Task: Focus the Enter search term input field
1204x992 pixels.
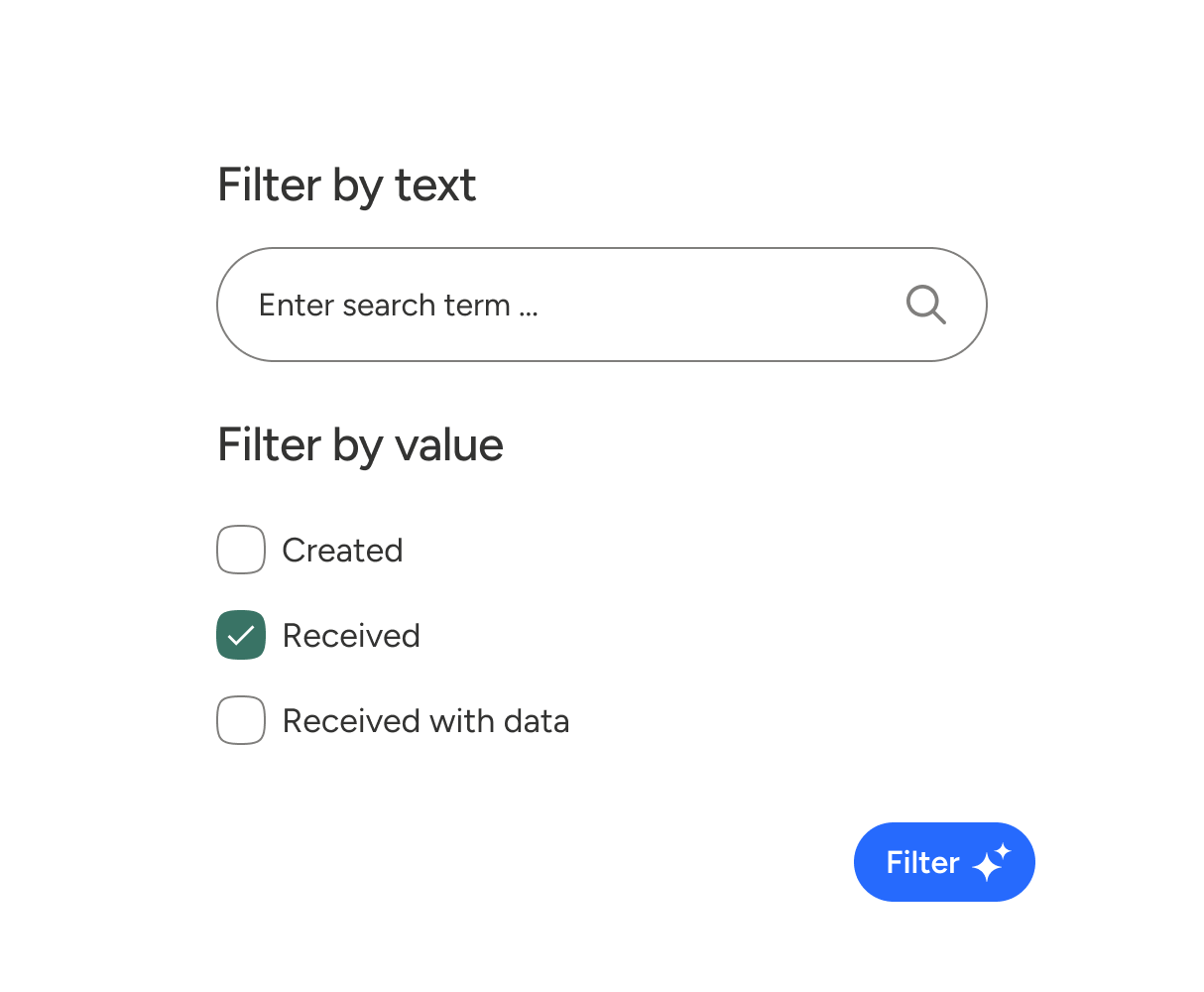Action: [602, 305]
